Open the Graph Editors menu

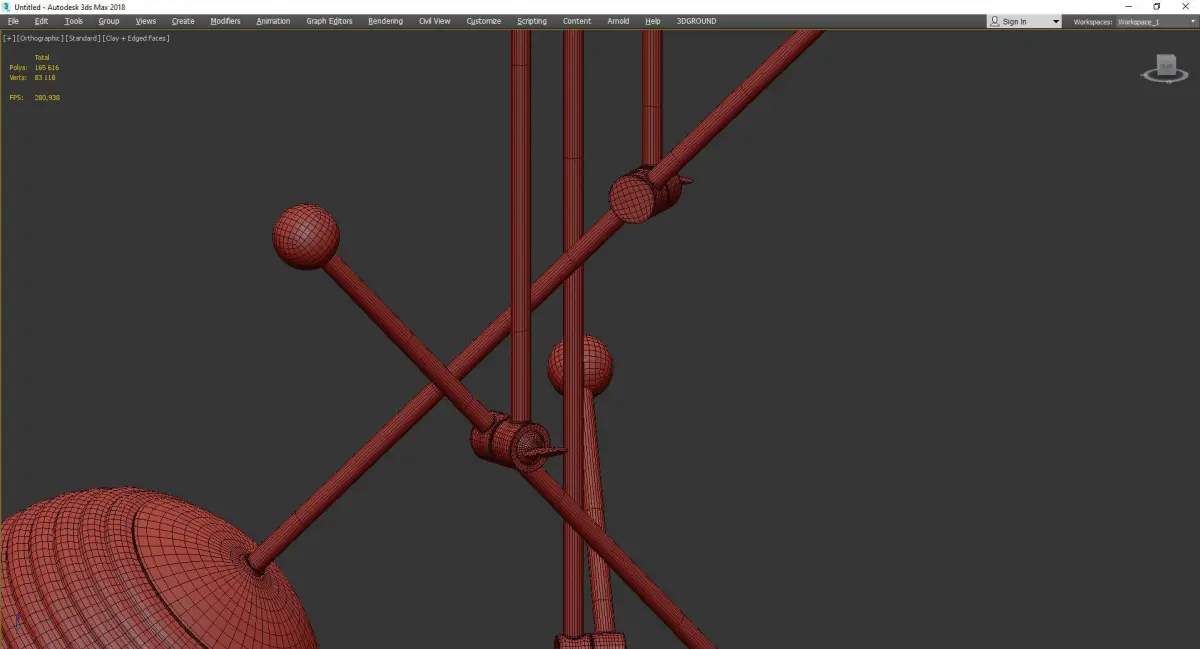click(329, 21)
